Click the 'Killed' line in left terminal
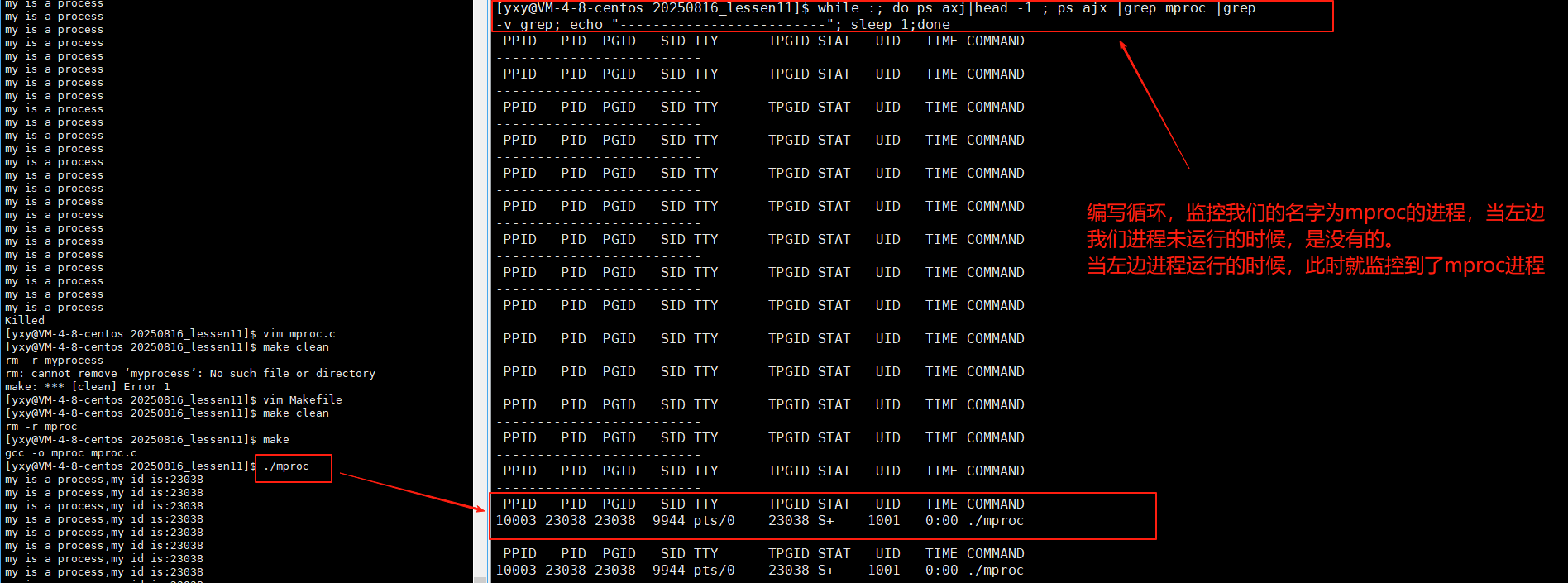The width and height of the screenshot is (1568, 583). [25, 321]
